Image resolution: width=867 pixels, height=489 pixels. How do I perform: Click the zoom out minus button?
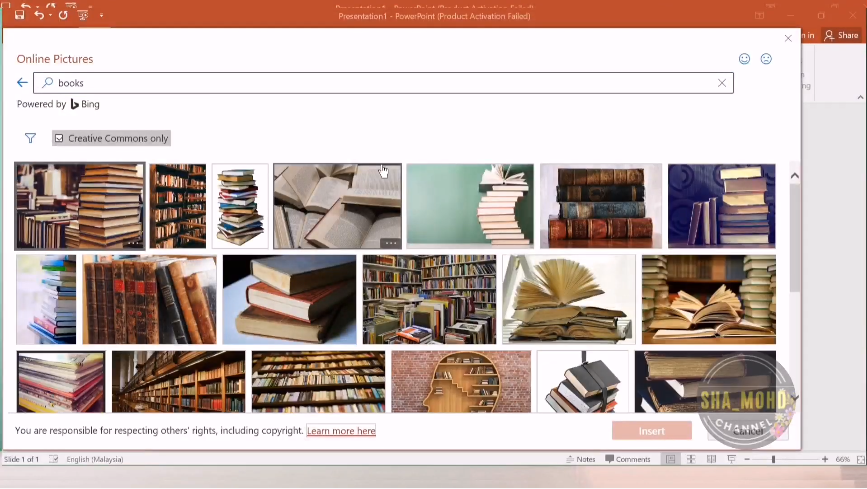point(747,459)
